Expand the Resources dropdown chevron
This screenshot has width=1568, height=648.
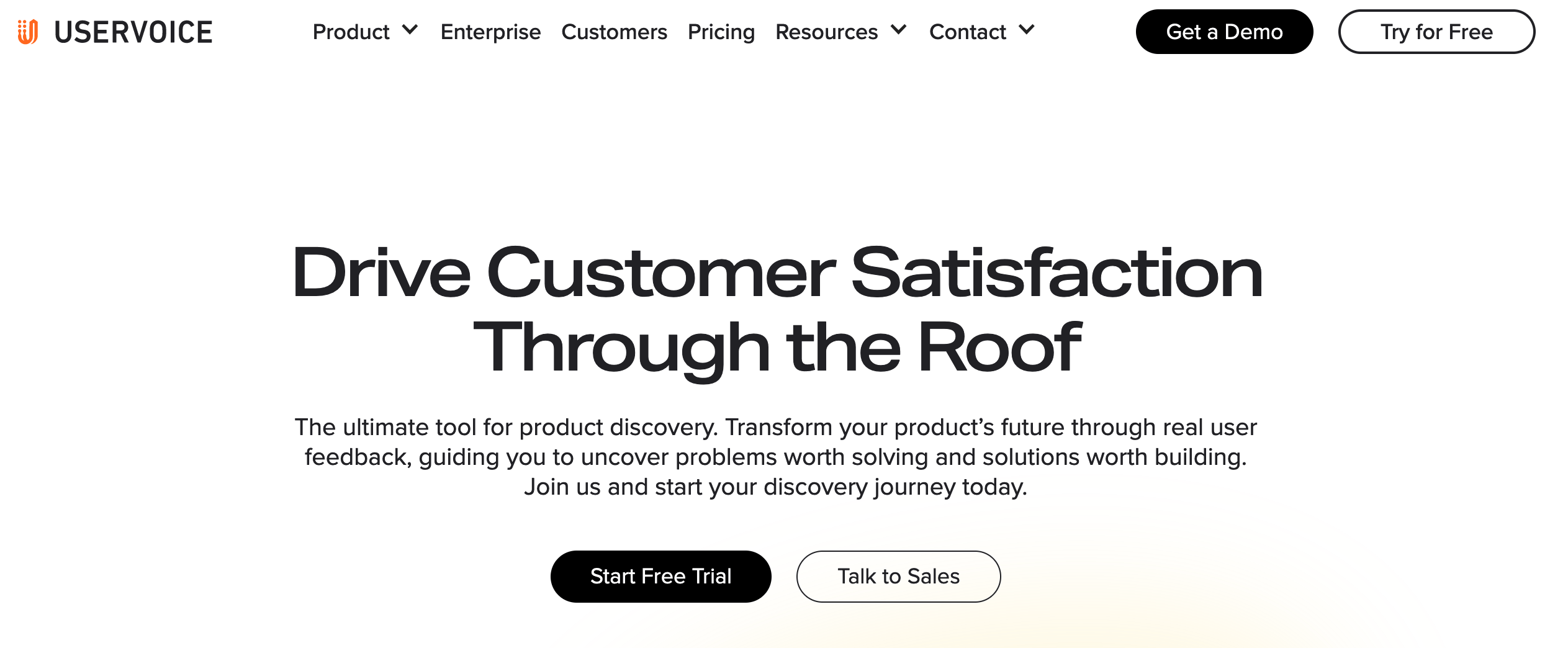898,30
